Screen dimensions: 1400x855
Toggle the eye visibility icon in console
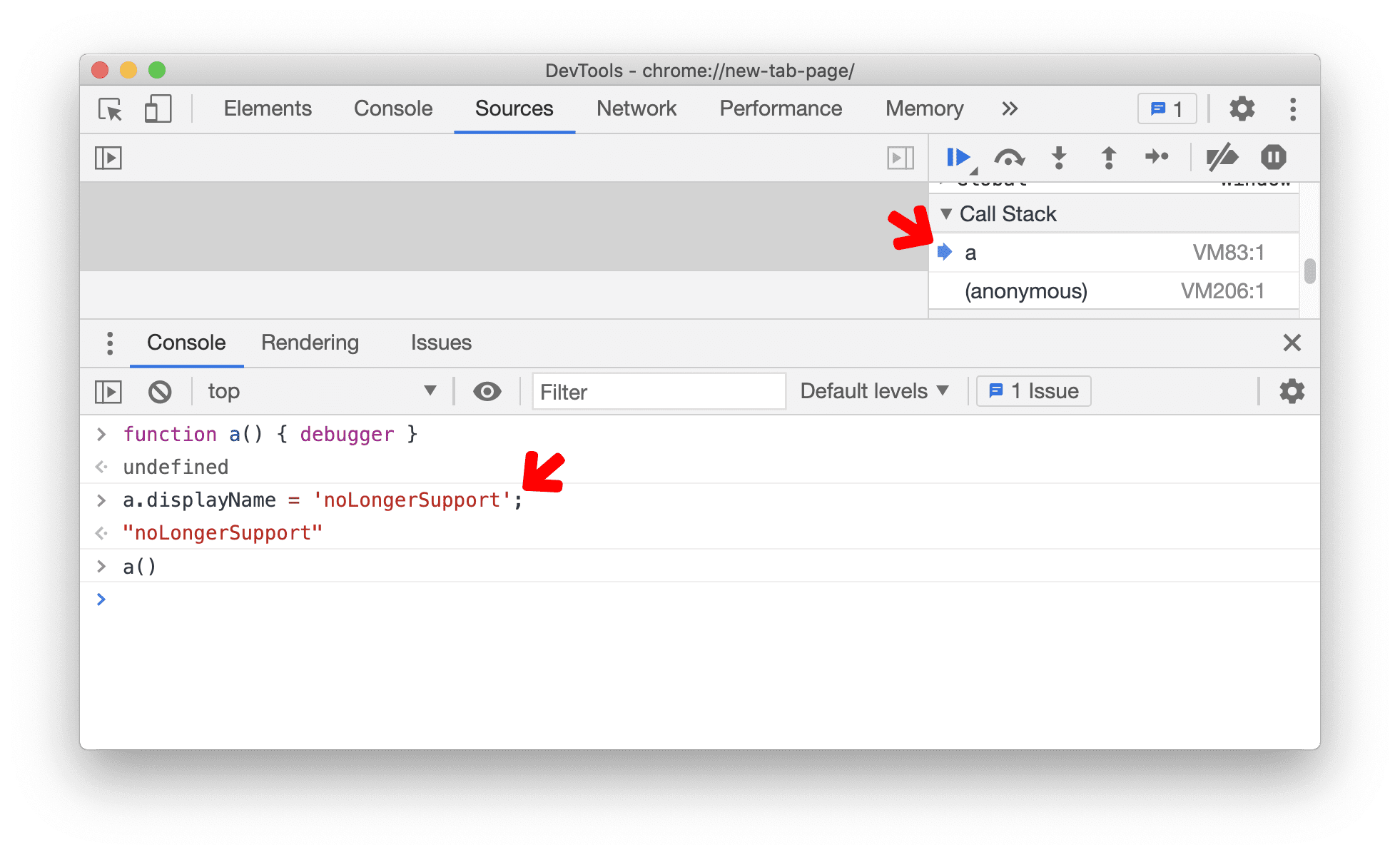(x=485, y=390)
